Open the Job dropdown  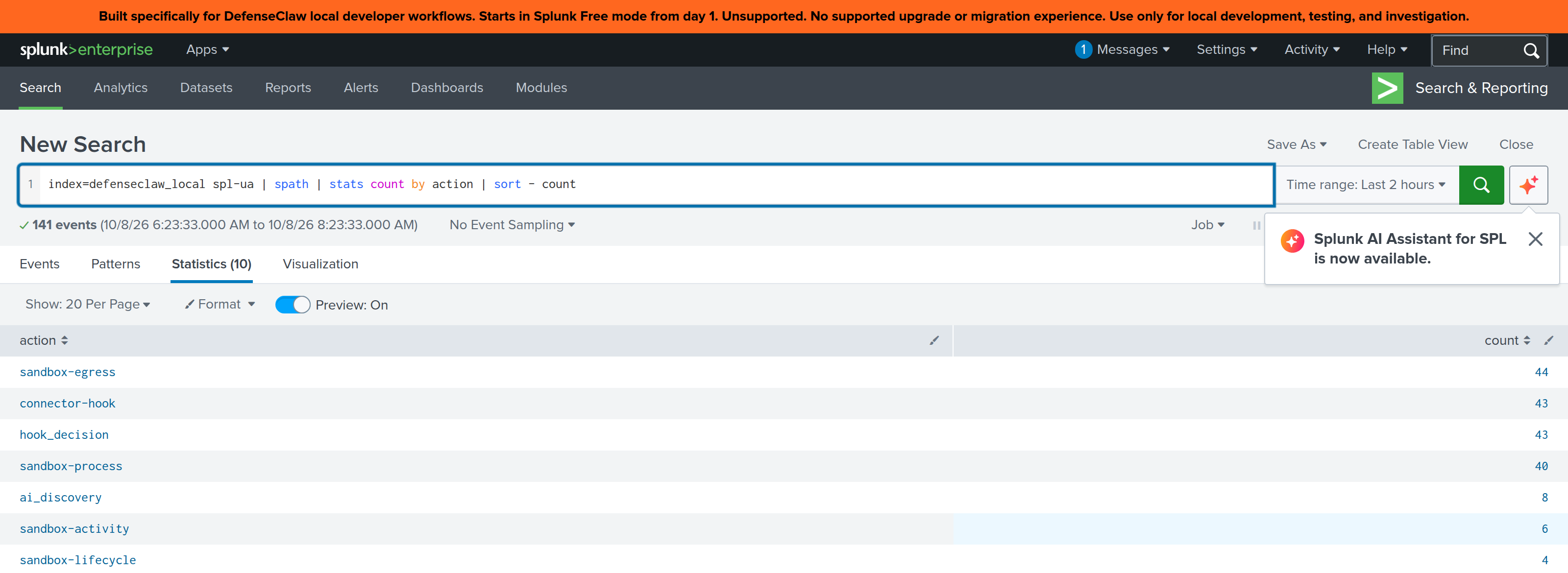(1208, 225)
